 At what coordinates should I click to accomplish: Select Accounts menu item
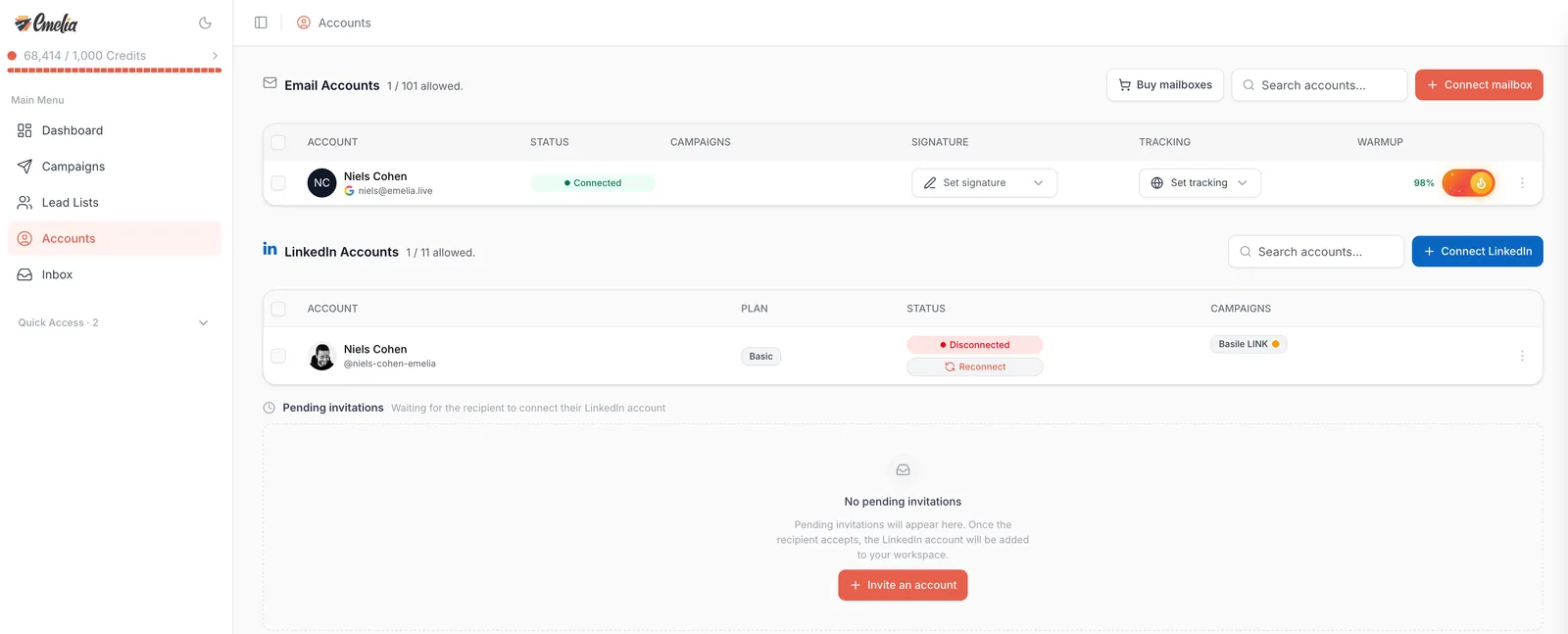[114, 239]
